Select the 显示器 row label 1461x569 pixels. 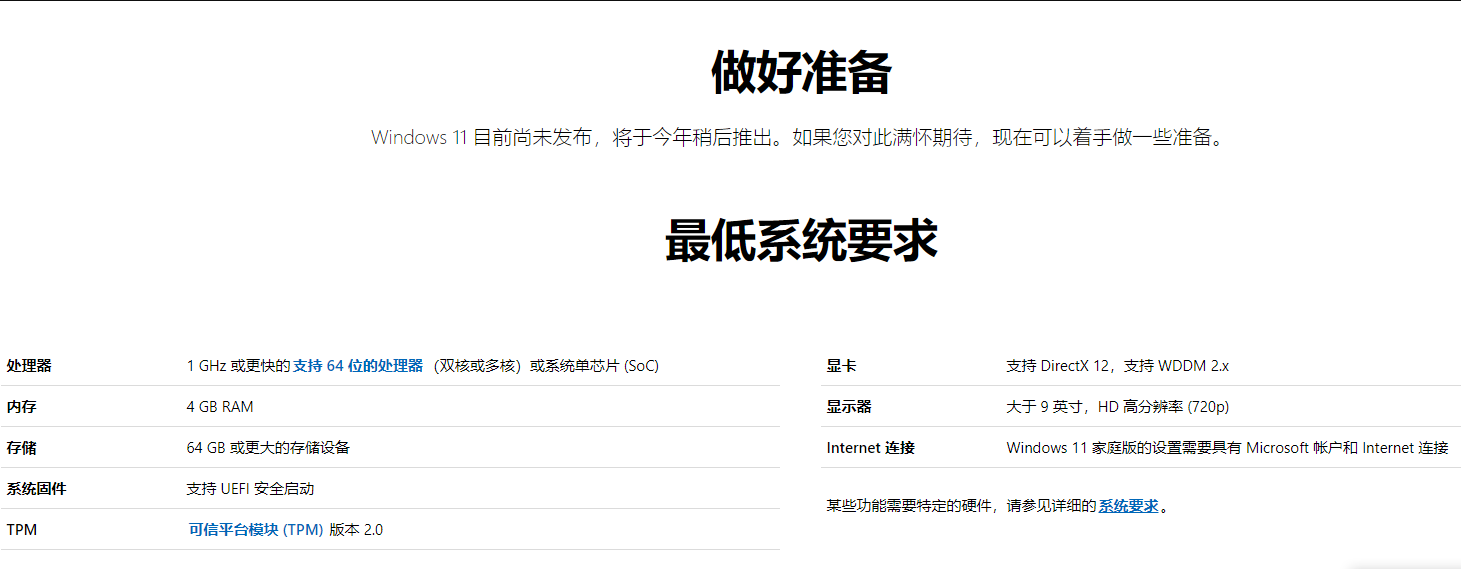pyautogui.click(x=849, y=407)
